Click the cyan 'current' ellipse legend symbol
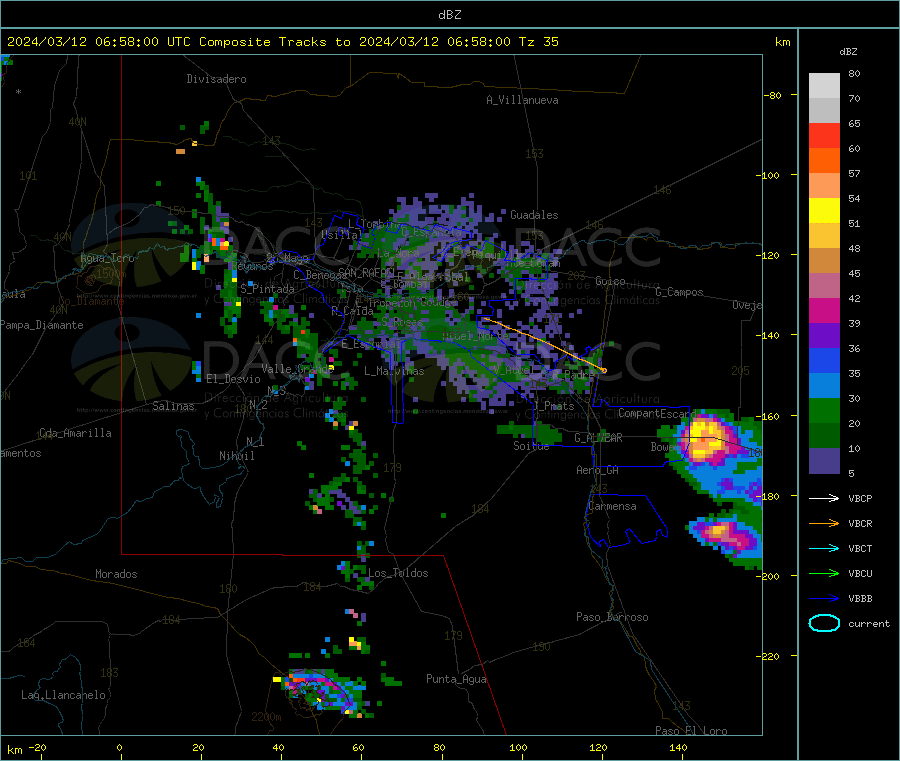900x761 pixels. 824,623
